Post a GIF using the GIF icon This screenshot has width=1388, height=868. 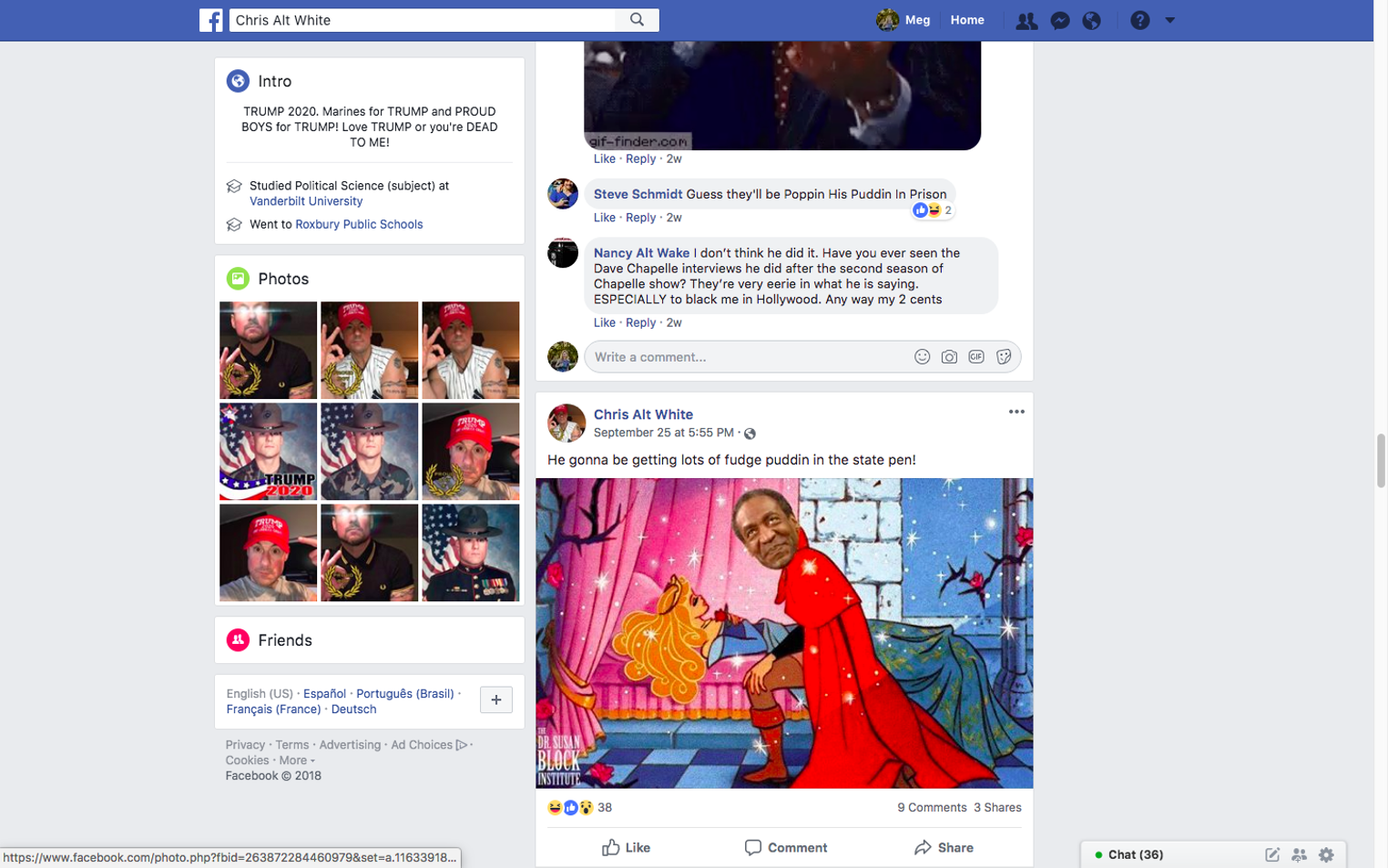coord(976,357)
